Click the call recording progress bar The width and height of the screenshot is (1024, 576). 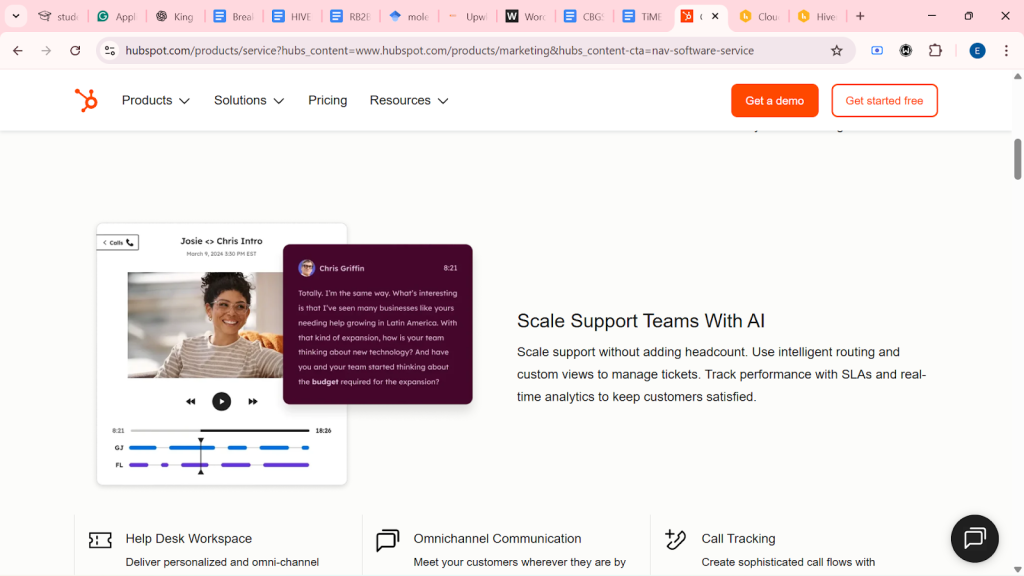tap(220, 431)
